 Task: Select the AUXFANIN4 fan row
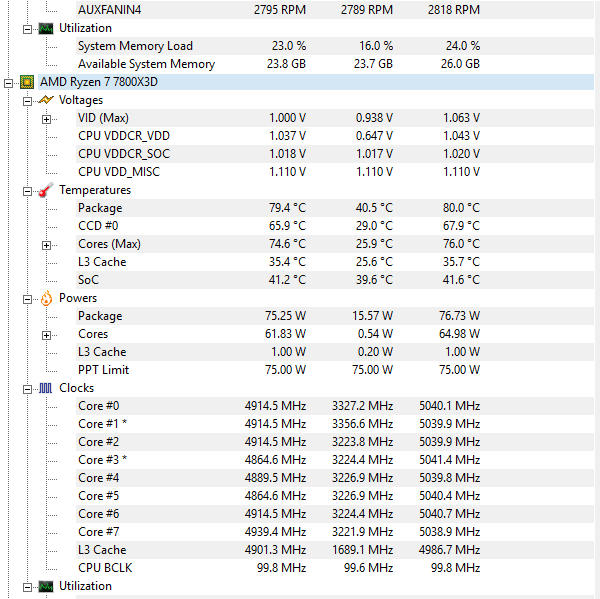click(x=335, y=10)
